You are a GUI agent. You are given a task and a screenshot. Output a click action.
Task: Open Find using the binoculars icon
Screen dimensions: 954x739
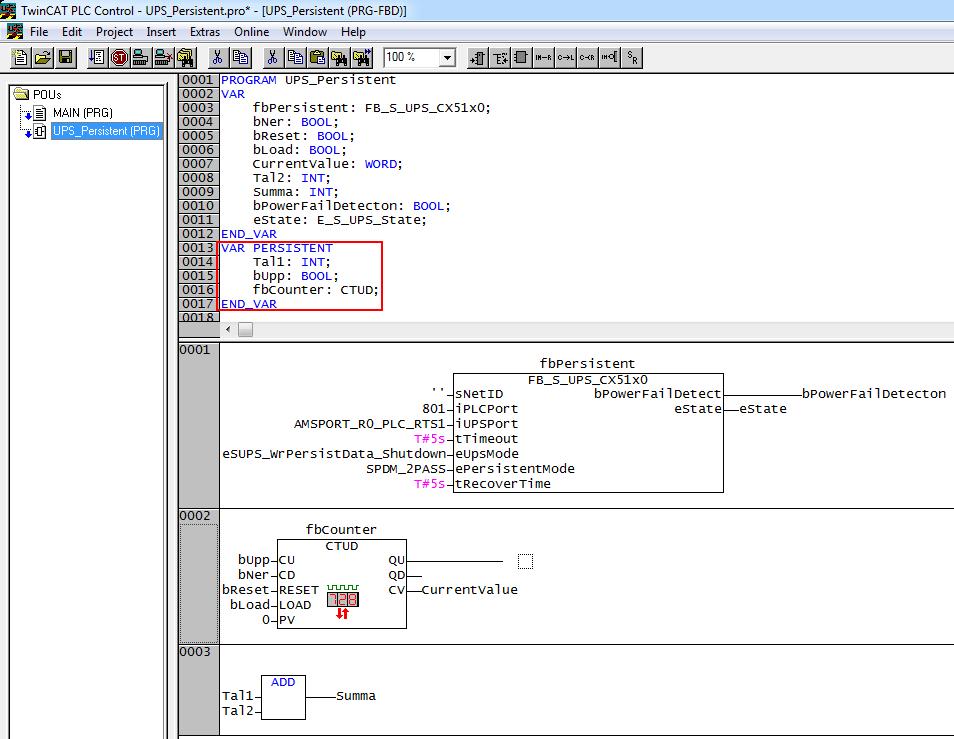click(x=339, y=58)
